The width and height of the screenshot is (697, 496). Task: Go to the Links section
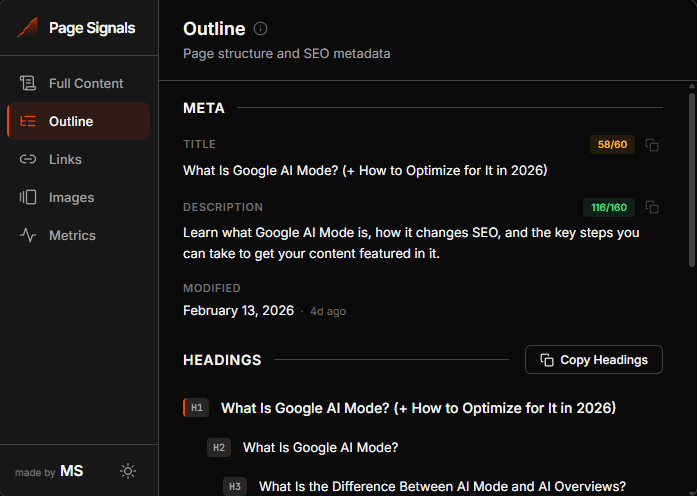(79, 159)
